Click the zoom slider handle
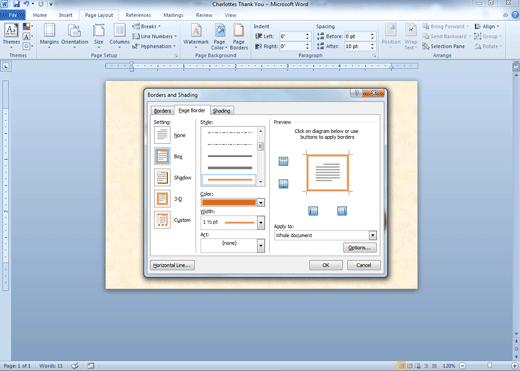520x371 pixels. point(489,366)
